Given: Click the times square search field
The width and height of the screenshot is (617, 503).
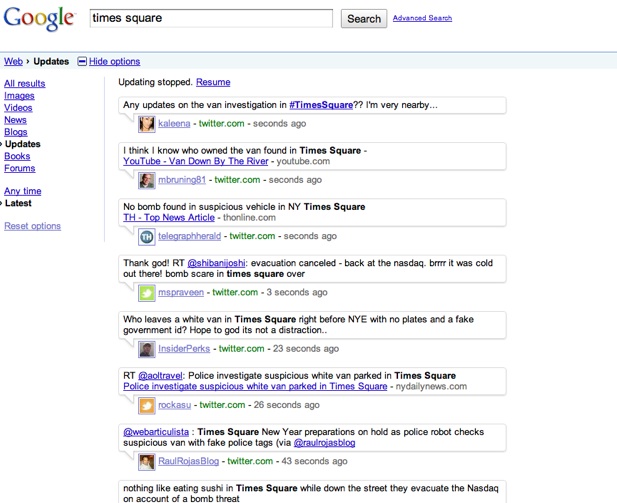Looking at the screenshot, I should pos(210,19).
